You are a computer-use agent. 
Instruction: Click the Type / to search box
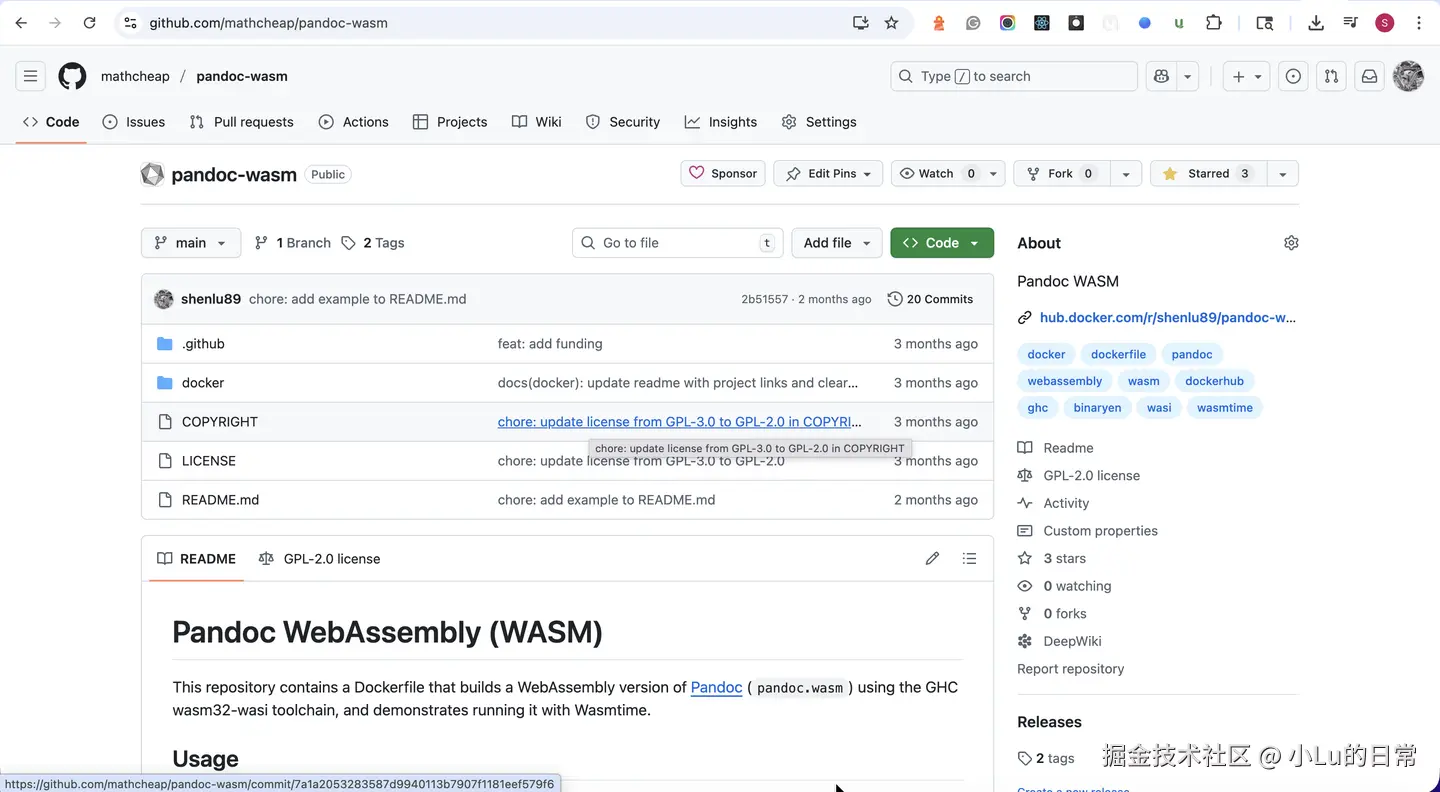pyautogui.click(x=1014, y=76)
